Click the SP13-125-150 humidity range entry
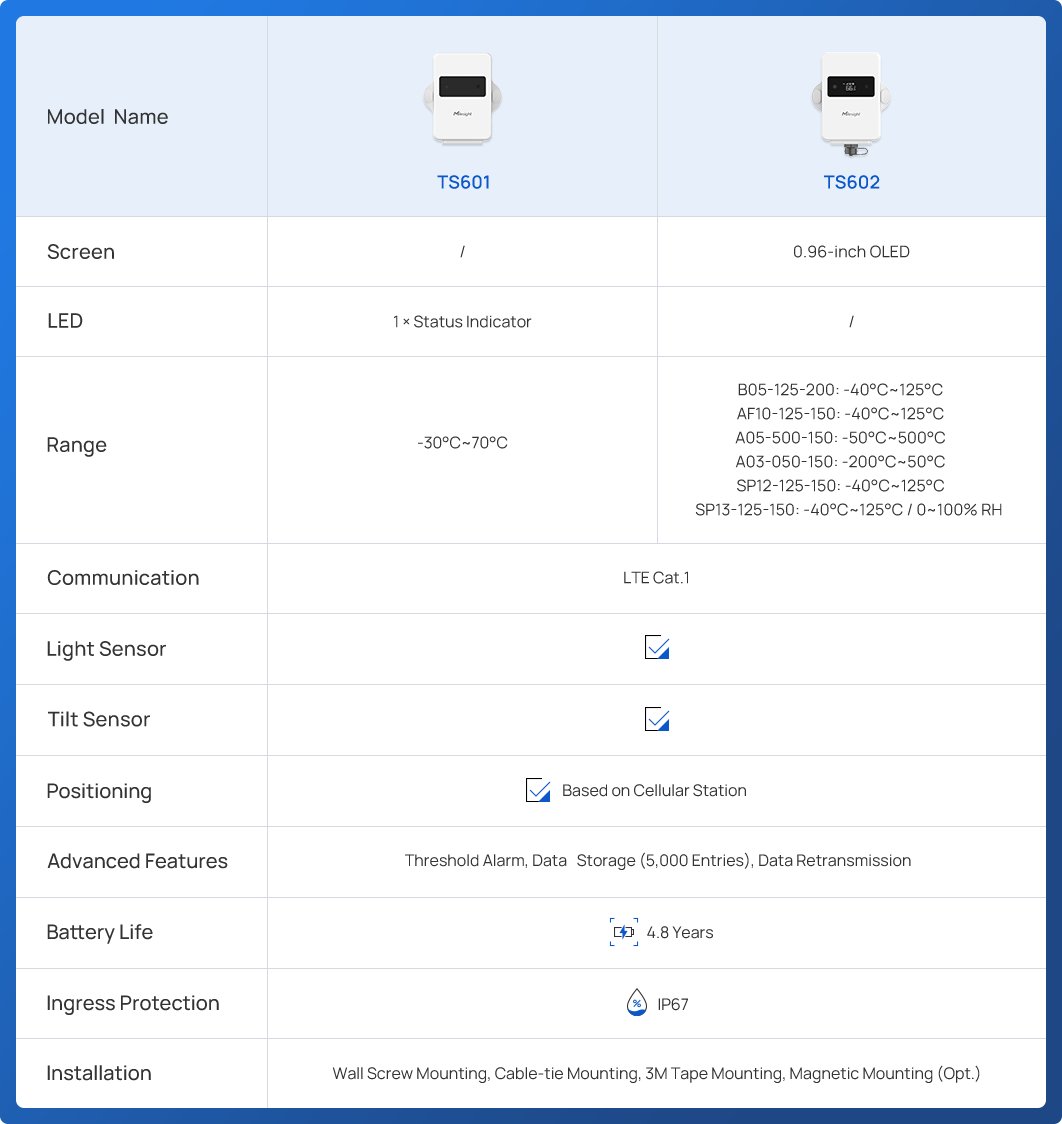 click(x=851, y=509)
